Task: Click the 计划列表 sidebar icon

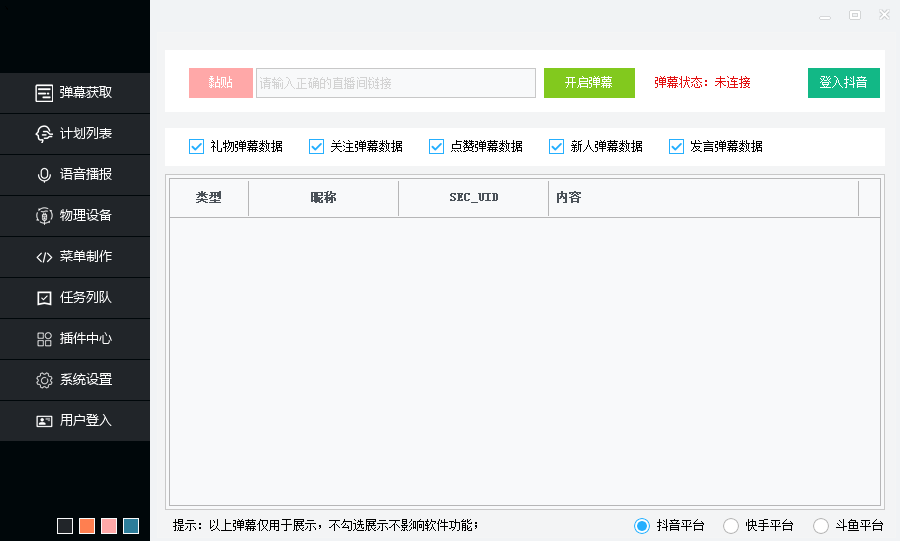Action: pyautogui.click(x=44, y=134)
